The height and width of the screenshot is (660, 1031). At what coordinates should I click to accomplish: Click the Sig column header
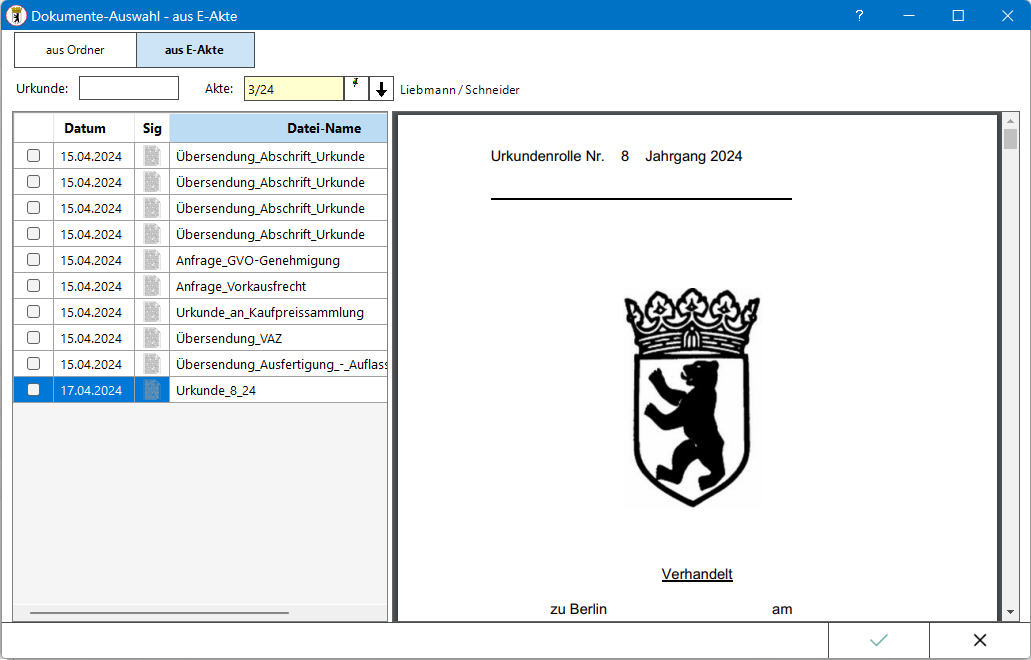(152, 128)
